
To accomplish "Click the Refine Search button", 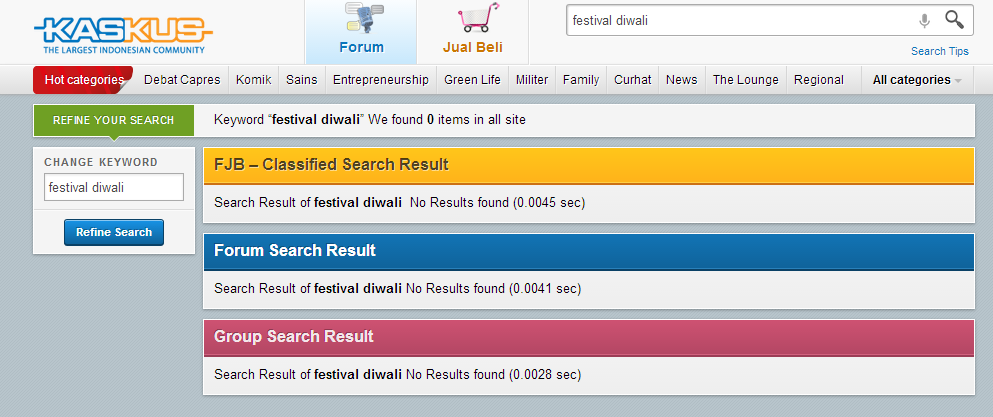I will 114,232.
